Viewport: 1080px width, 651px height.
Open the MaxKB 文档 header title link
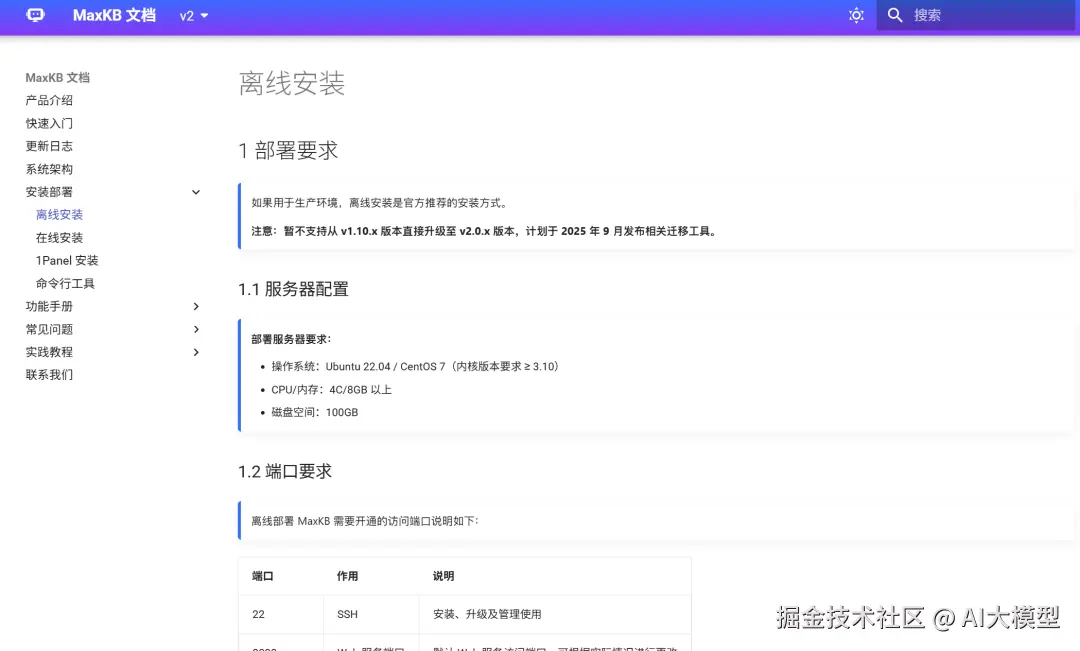(x=114, y=15)
